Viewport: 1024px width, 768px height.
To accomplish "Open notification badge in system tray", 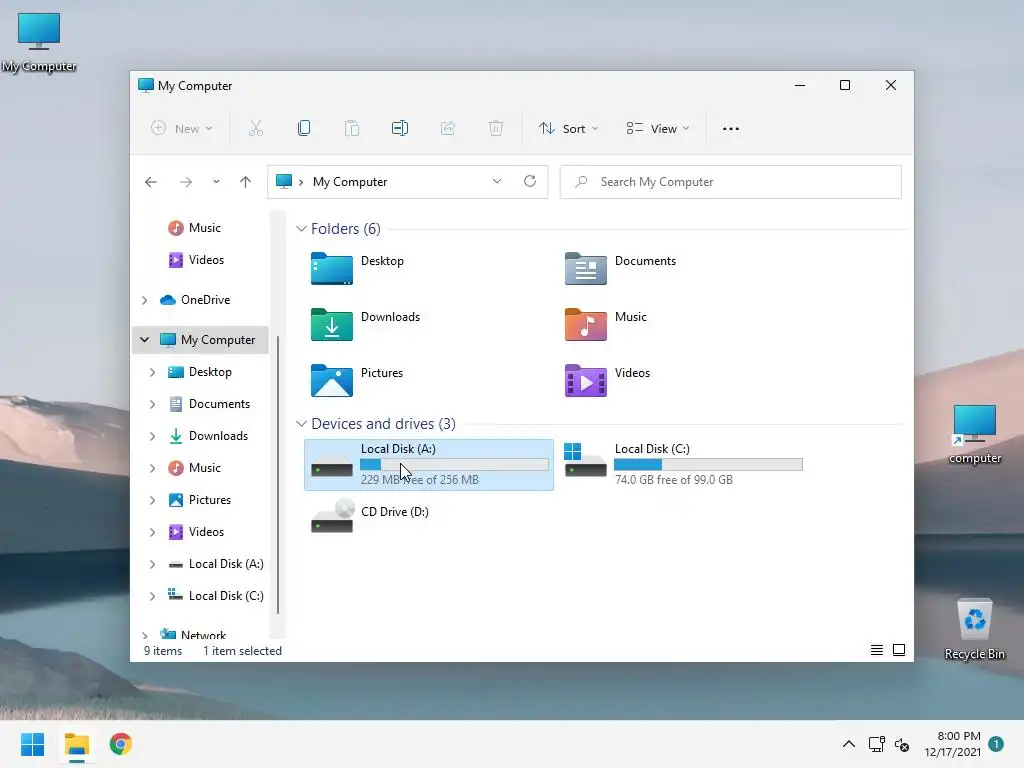I will point(996,744).
